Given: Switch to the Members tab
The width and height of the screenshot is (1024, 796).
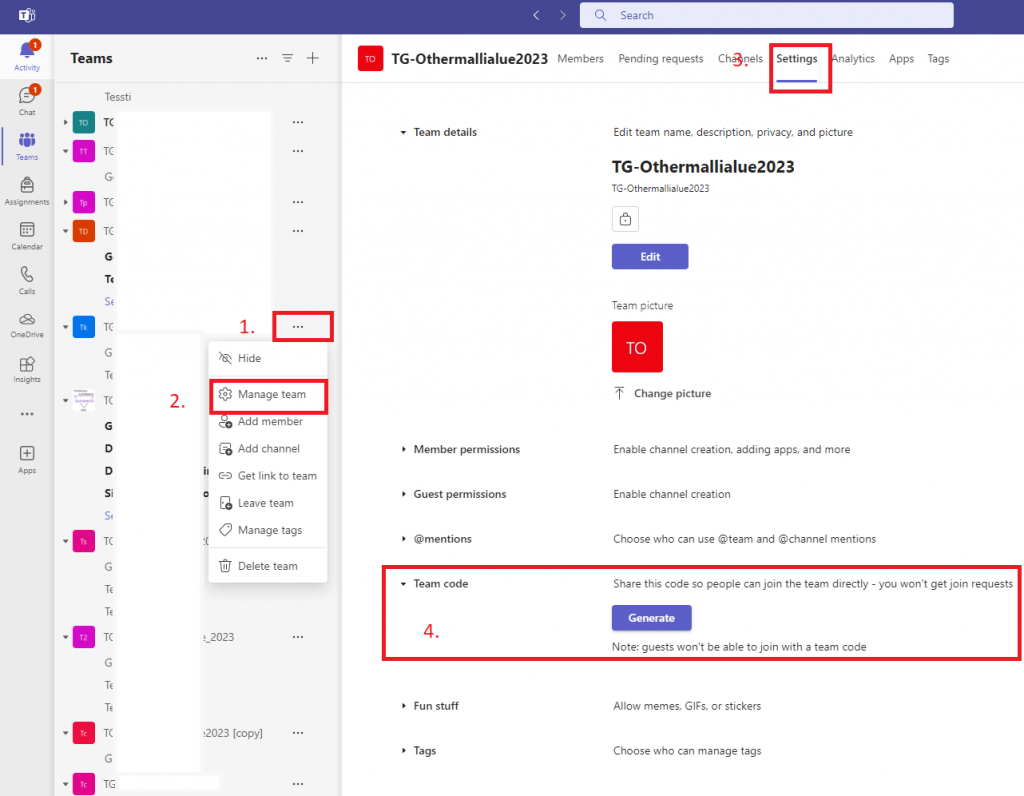Looking at the screenshot, I should (x=580, y=59).
